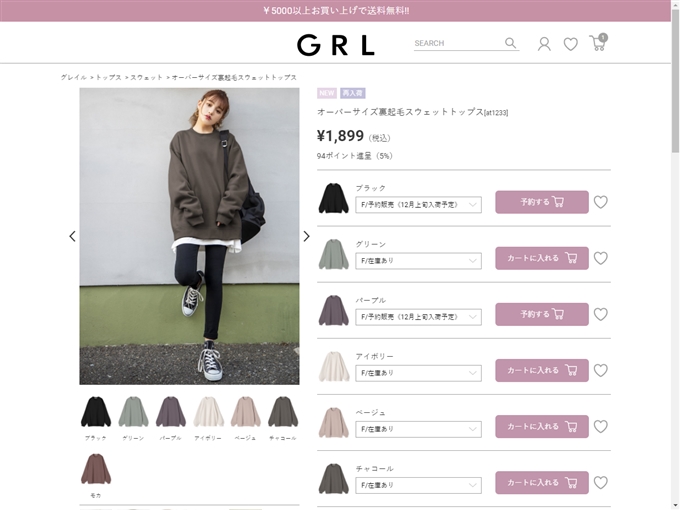Screen dimensions: 680x510
Task: Toggle heart for チャコール color
Action: (x=601, y=483)
